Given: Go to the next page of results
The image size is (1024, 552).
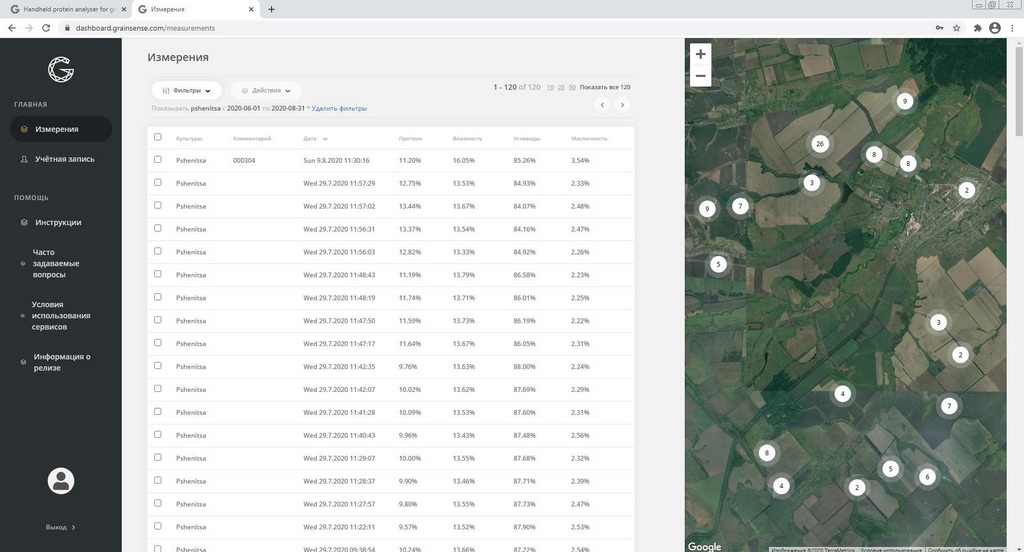Looking at the screenshot, I should pos(622,104).
